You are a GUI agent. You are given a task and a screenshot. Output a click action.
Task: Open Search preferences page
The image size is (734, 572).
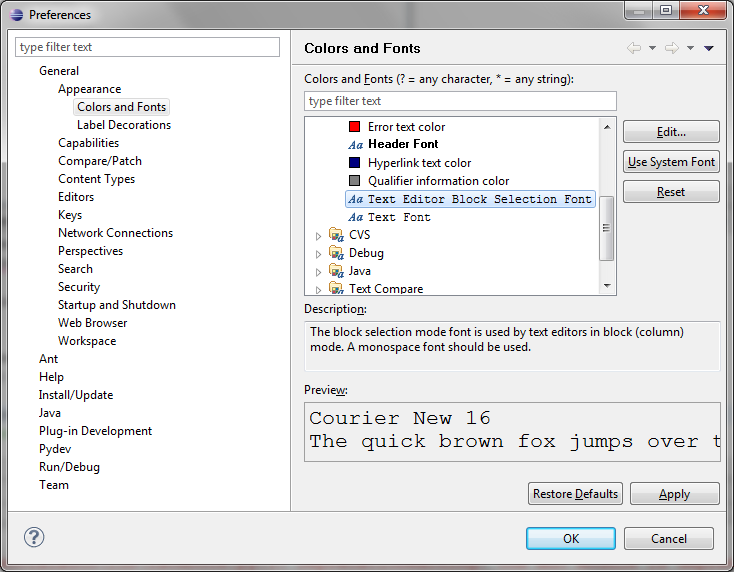point(75,269)
